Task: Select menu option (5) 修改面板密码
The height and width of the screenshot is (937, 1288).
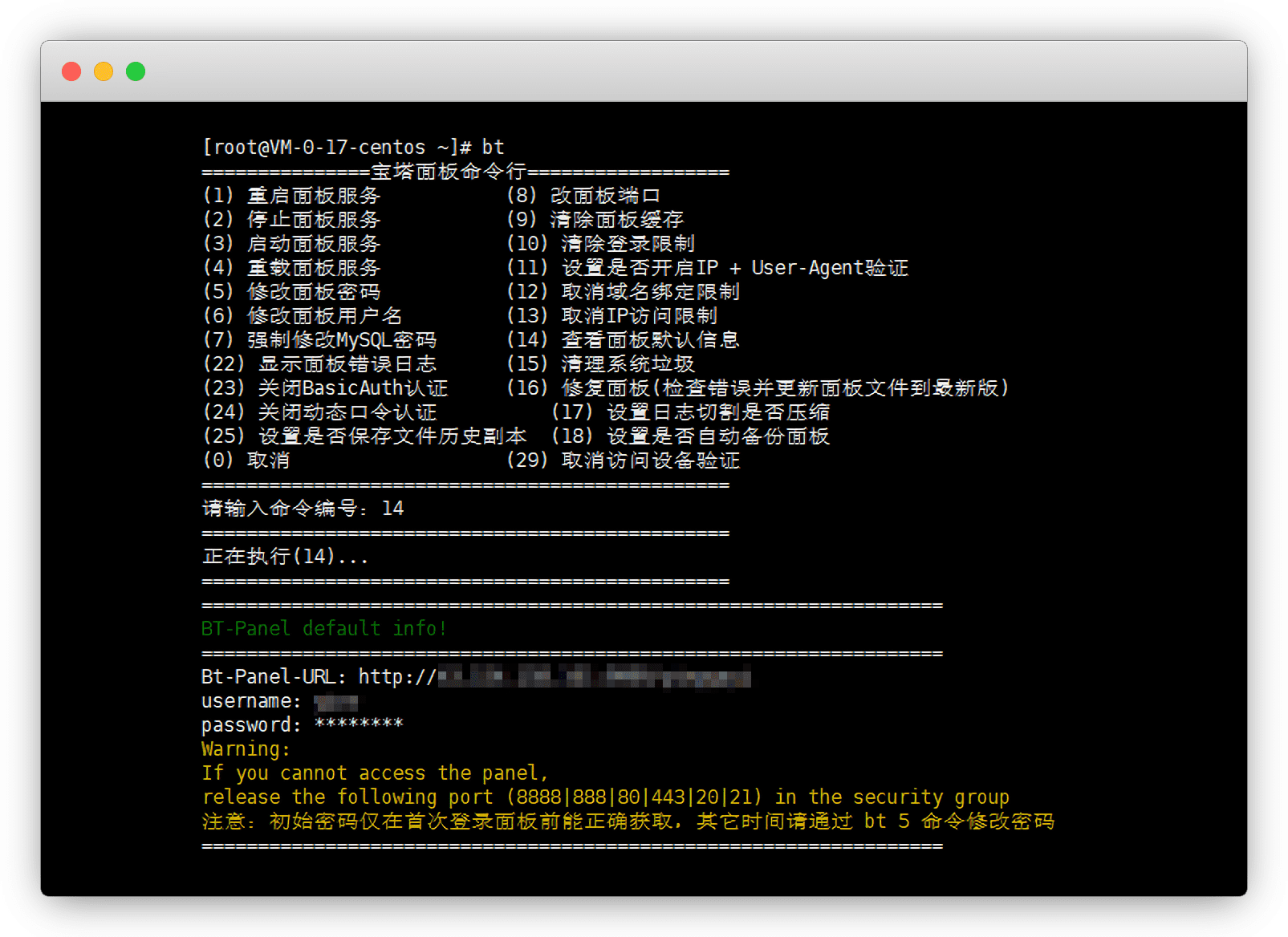Action: (291, 292)
